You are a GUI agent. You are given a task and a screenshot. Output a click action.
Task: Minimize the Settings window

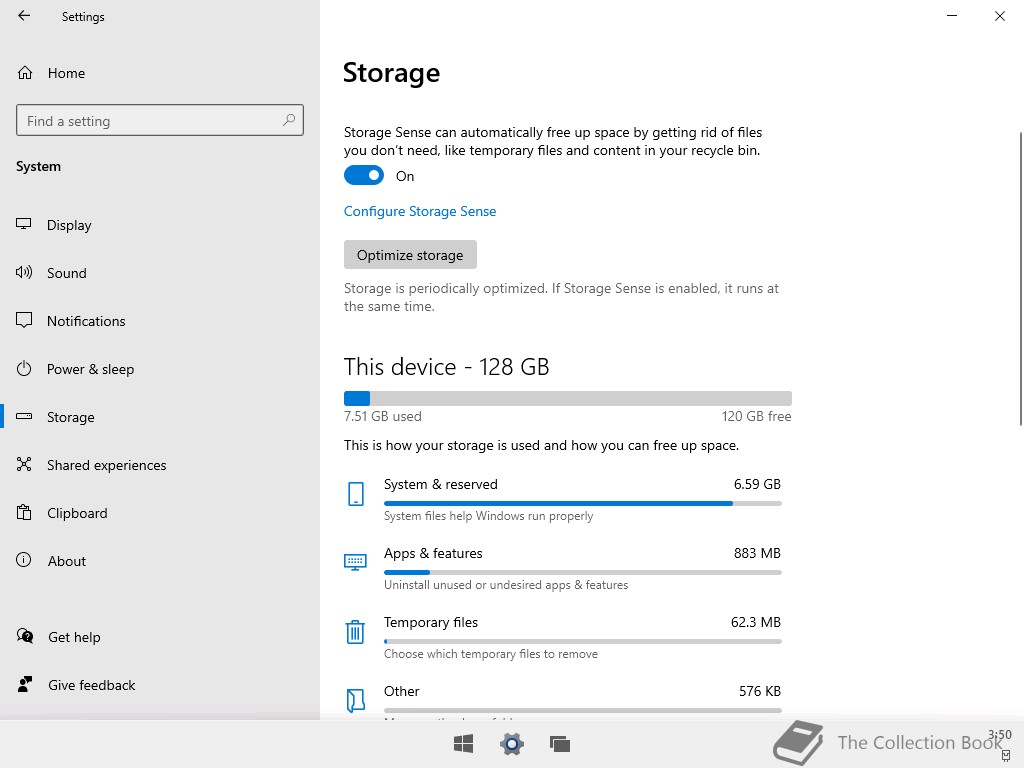(952, 16)
